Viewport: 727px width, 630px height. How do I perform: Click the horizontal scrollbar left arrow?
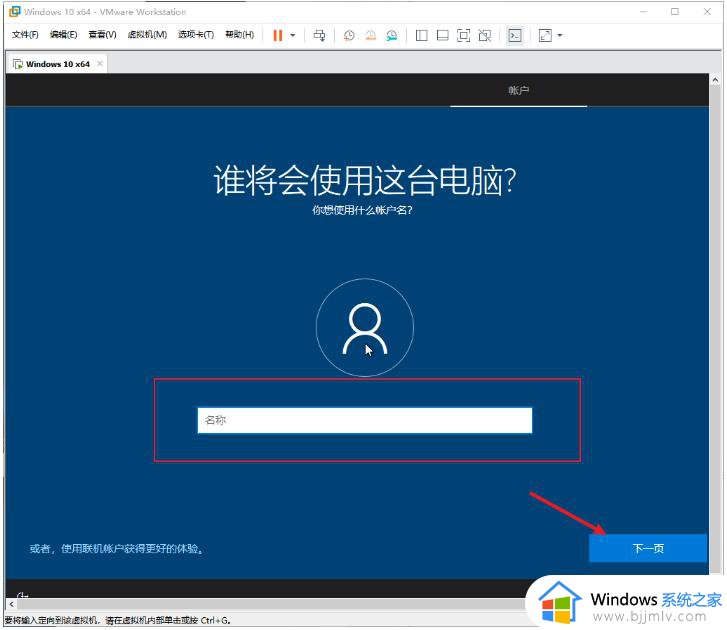tap(12, 604)
